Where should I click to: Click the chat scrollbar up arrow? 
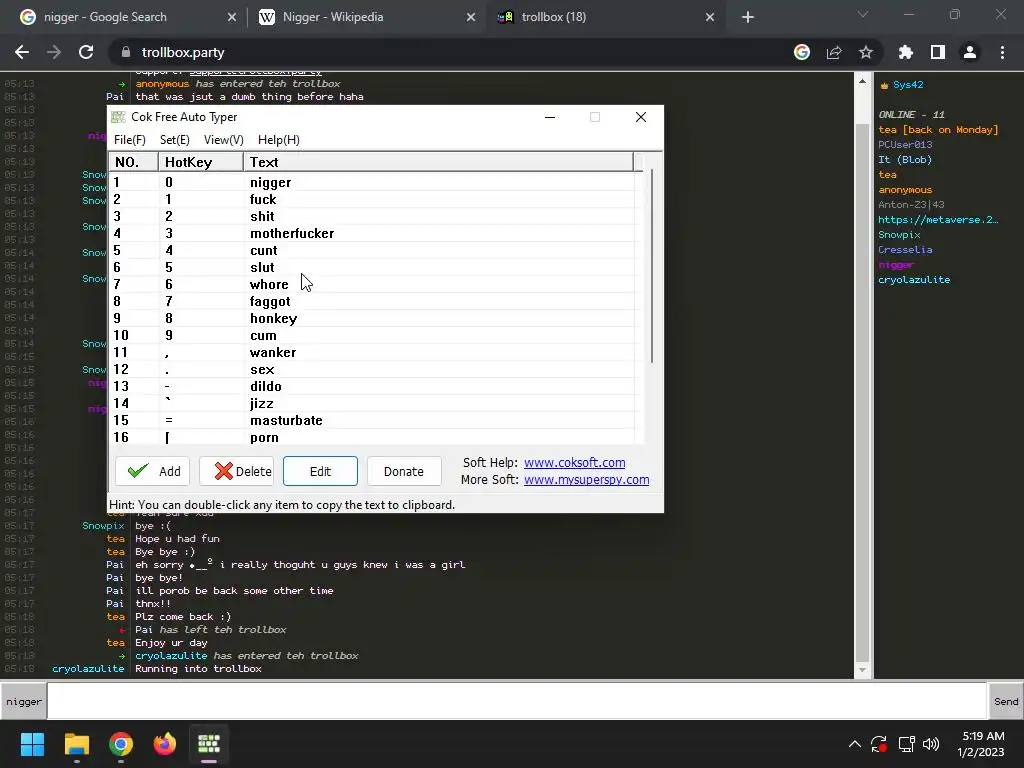click(863, 82)
